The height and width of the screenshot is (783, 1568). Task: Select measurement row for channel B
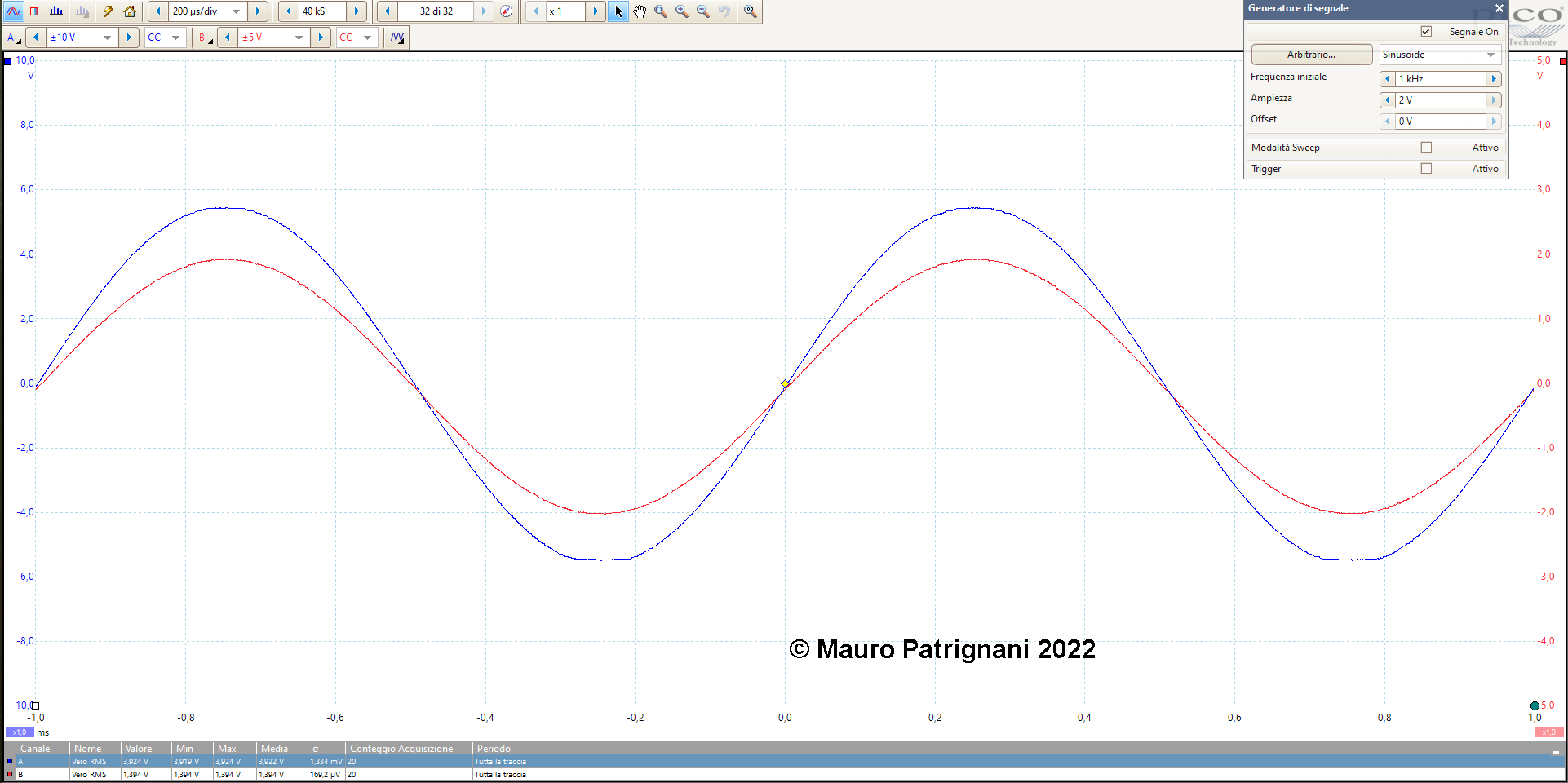[x=783, y=775]
